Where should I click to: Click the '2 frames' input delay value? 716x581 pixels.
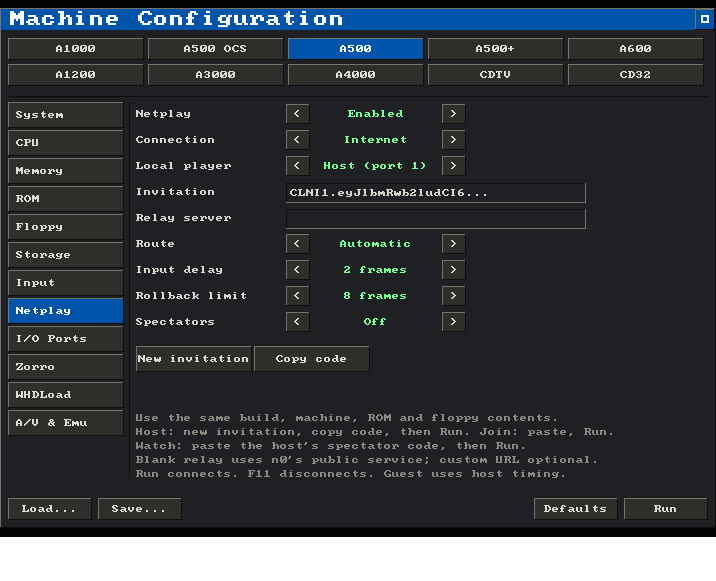[x=375, y=270]
